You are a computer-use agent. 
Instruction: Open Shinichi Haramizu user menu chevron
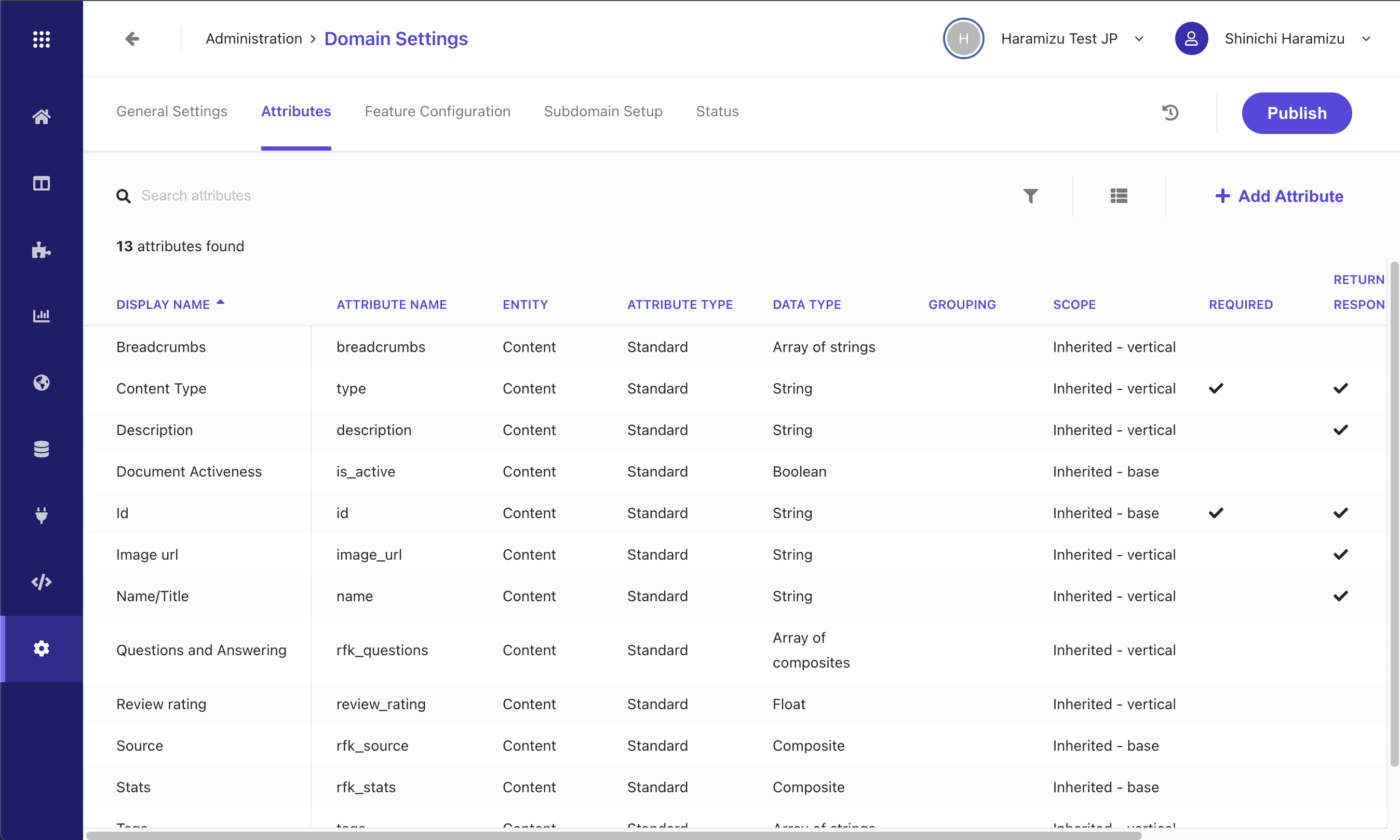[1365, 39]
